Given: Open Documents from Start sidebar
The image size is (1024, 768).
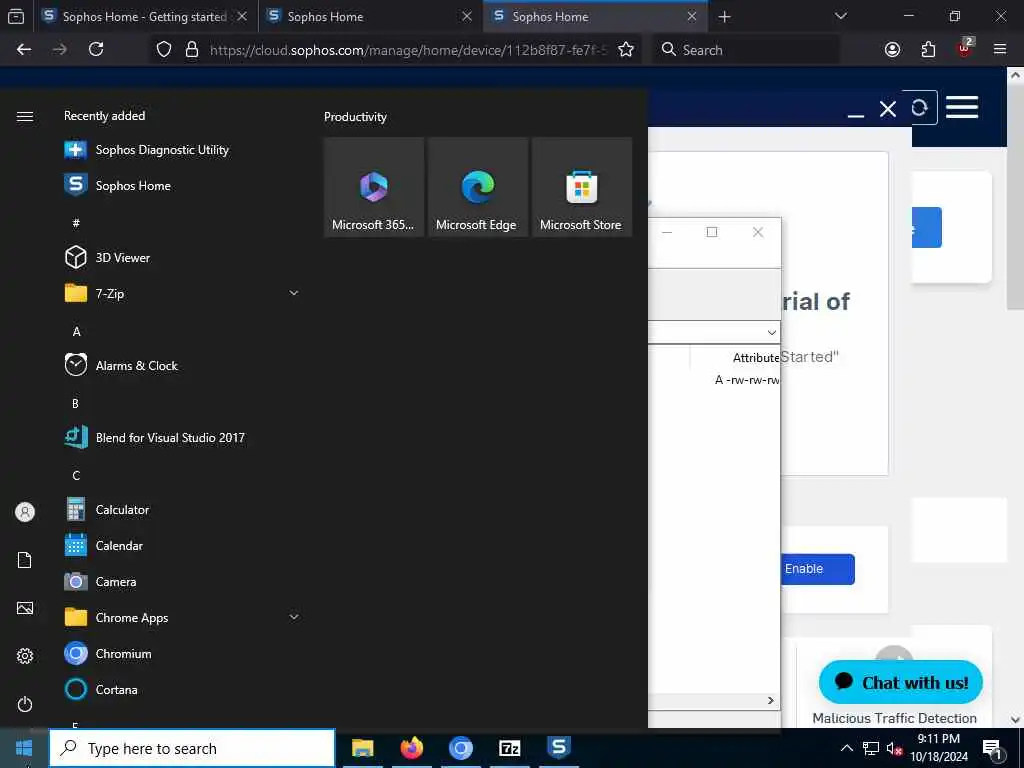Looking at the screenshot, I should (25, 560).
